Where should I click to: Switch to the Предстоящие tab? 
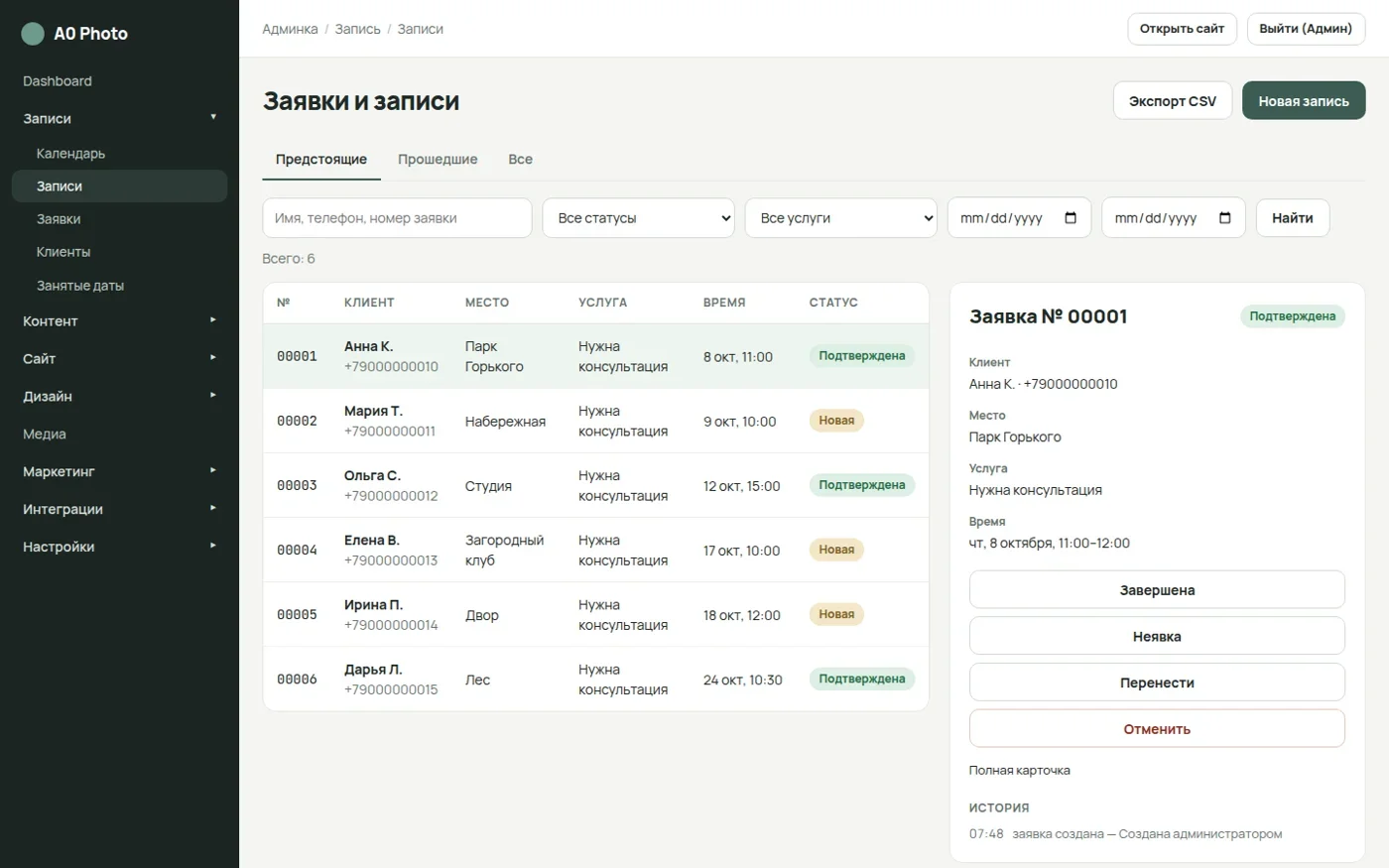point(321,160)
